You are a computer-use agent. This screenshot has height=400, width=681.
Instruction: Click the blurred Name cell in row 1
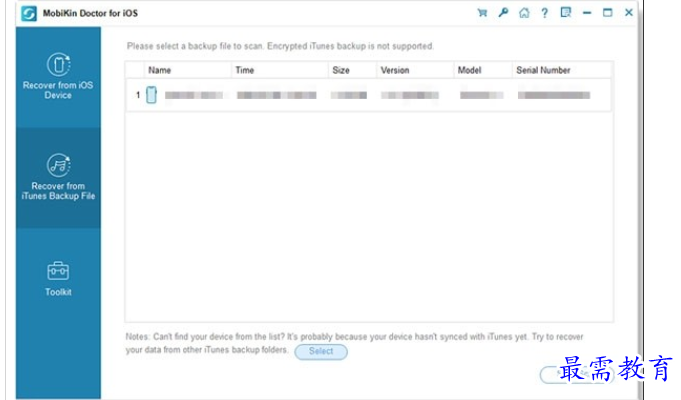click(x=194, y=95)
